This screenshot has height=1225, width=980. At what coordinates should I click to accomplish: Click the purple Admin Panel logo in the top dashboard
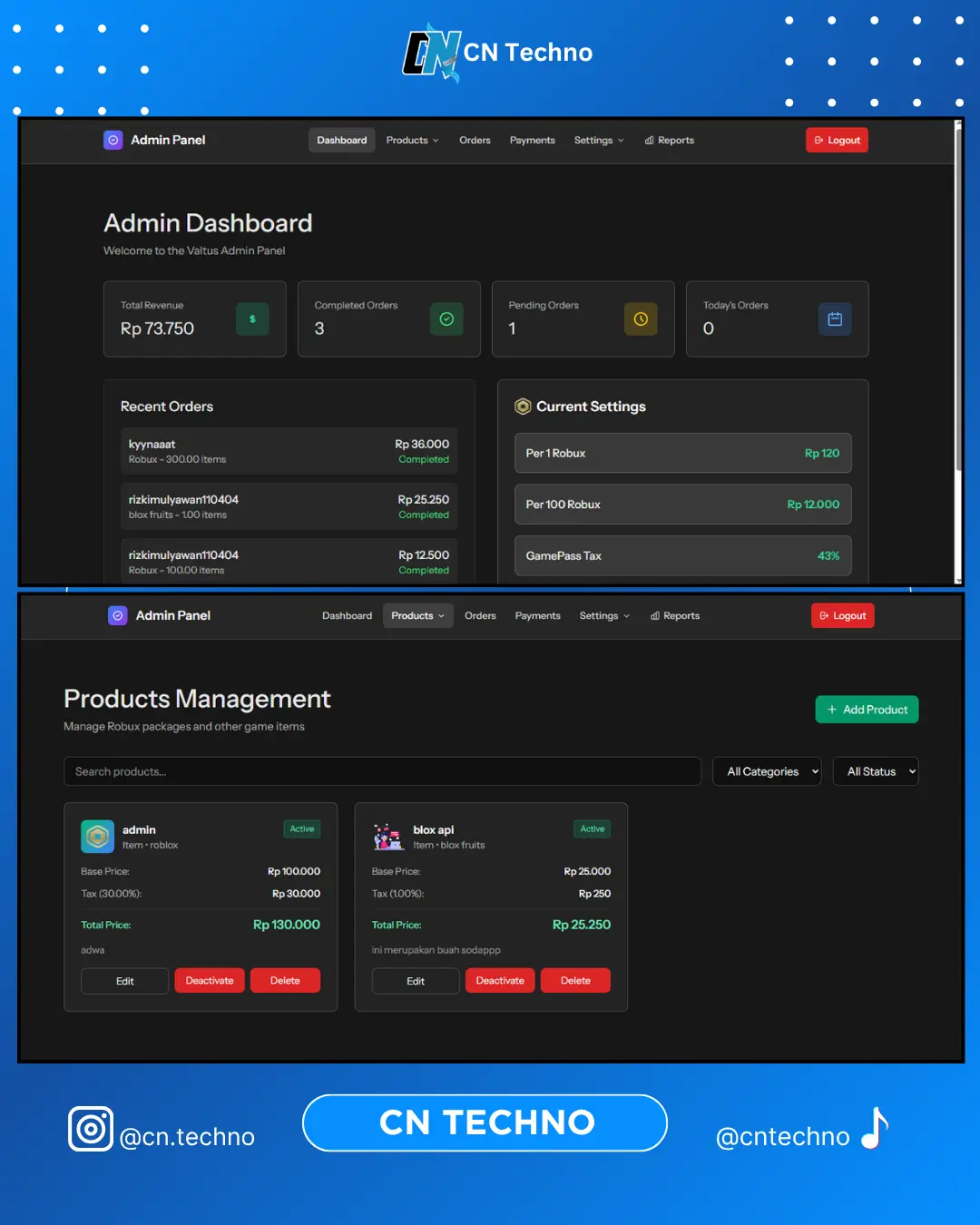pyautogui.click(x=113, y=141)
